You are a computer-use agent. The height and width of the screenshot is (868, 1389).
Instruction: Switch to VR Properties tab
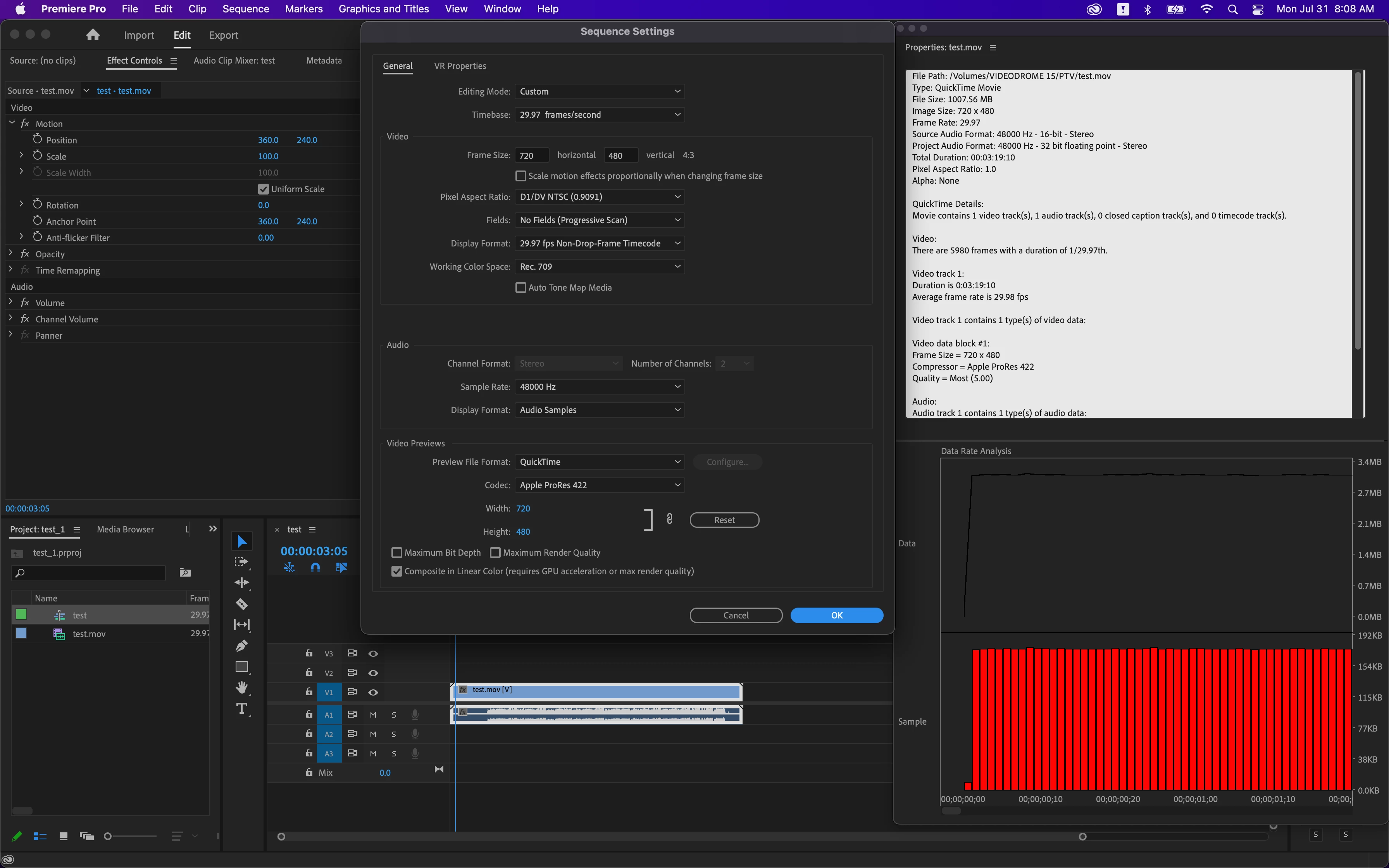[460, 66]
